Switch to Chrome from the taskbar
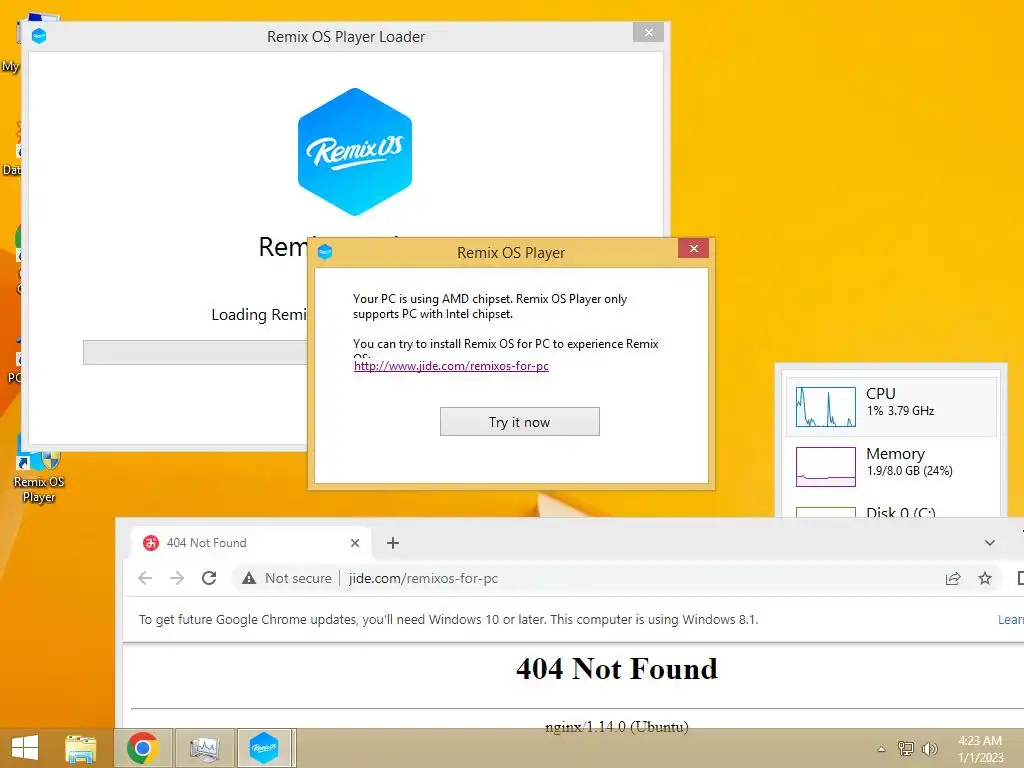The width and height of the screenshot is (1024, 768). pos(143,748)
